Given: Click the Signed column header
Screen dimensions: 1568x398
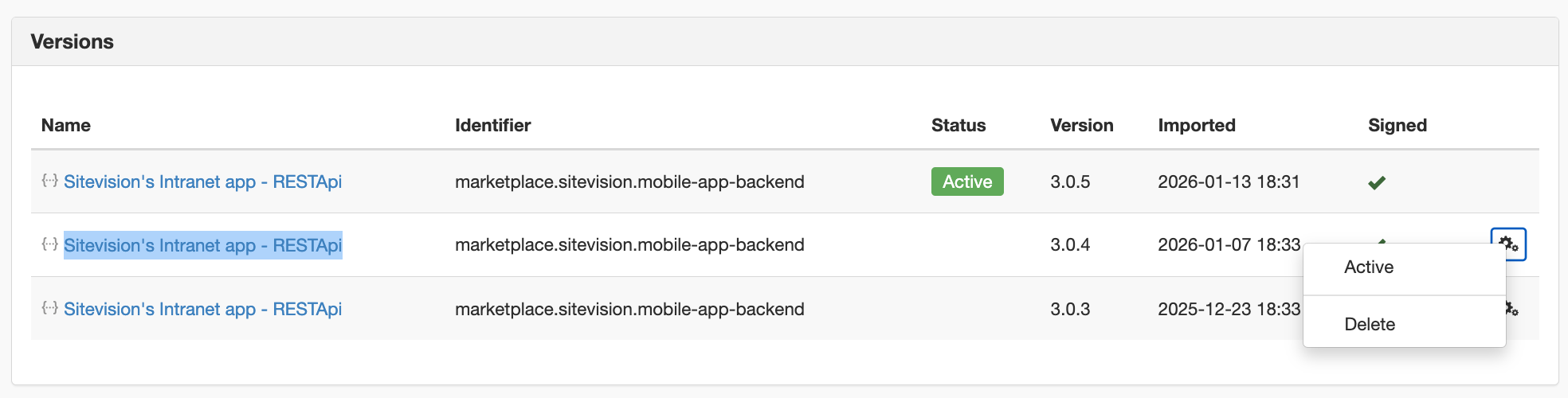Looking at the screenshot, I should pyautogui.click(x=1397, y=125).
